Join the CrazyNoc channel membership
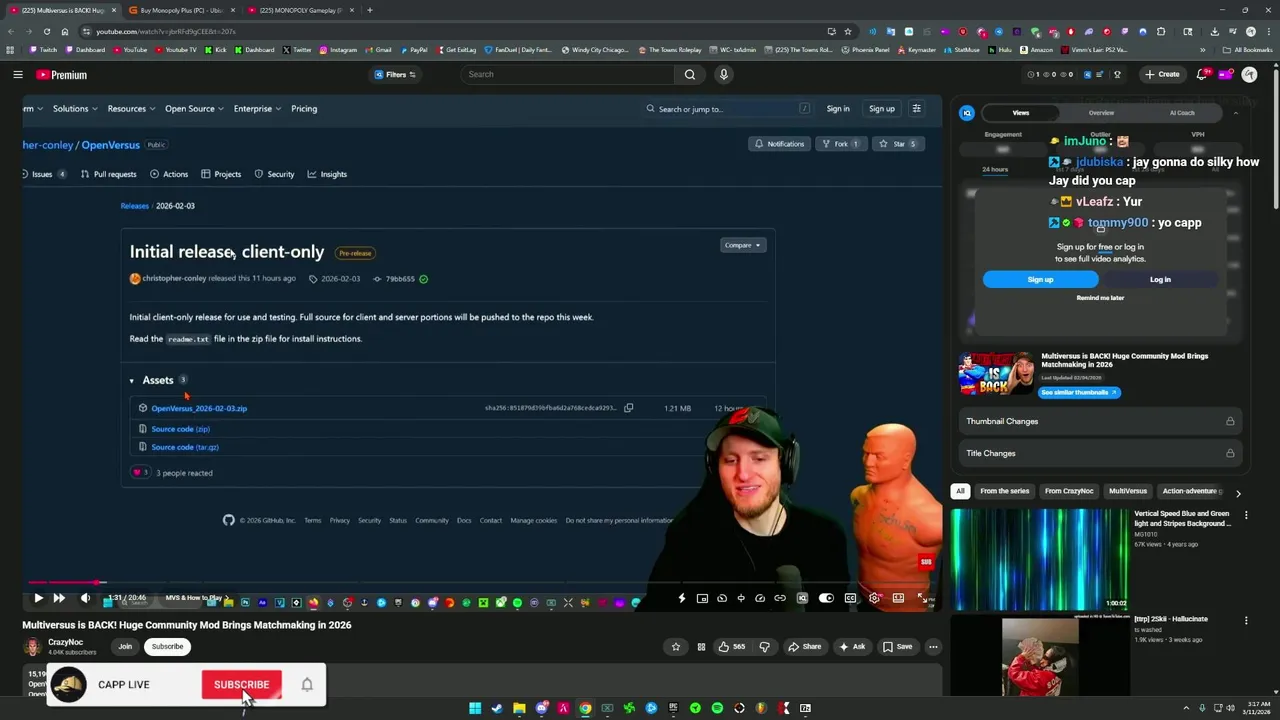 coord(125,647)
